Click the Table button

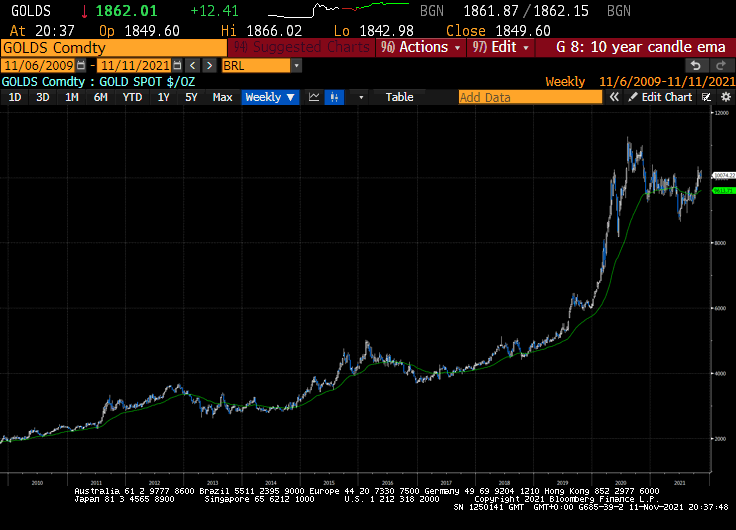(x=399, y=97)
